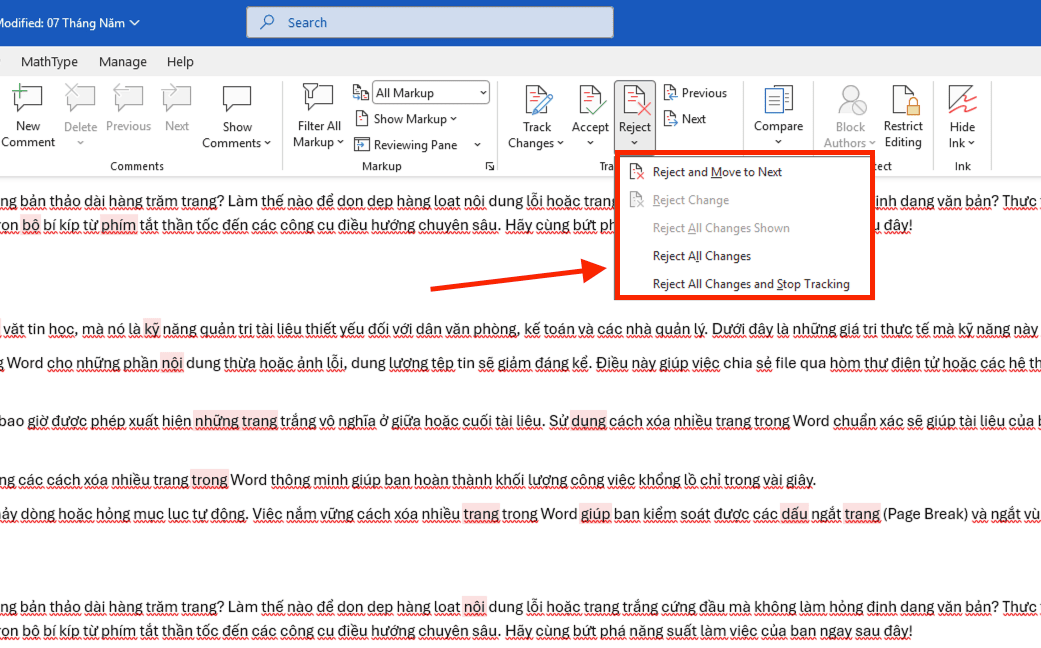This screenshot has width=1041, height=648.
Task: Click the Compare documents icon
Action: pos(778,100)
